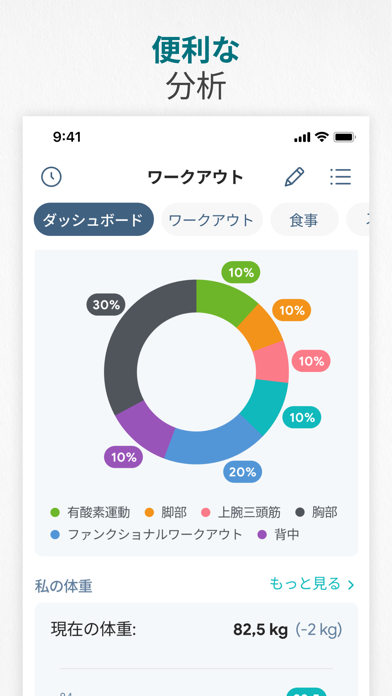392x696 pixels.
Task: Switch to the ワークアウト tab
Action: coord(212,219)
